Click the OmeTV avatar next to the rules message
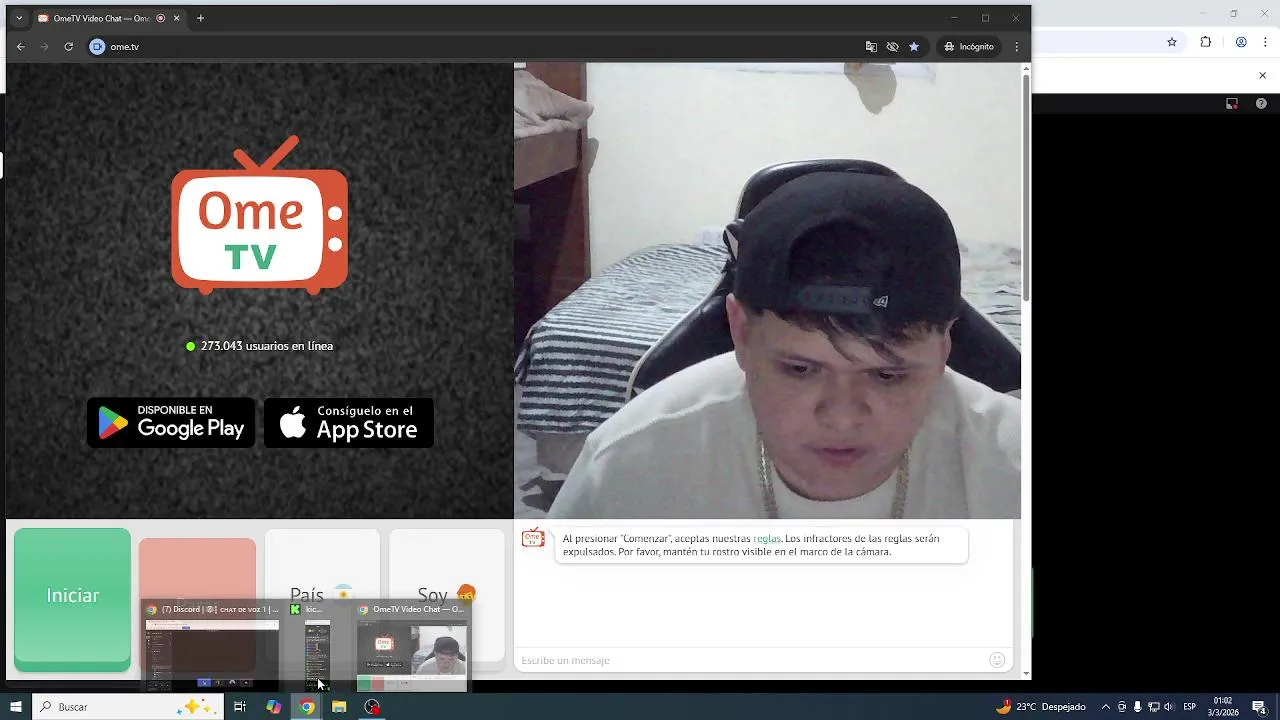This screenshot has height=720, width=1280. (x=533, y=538)
